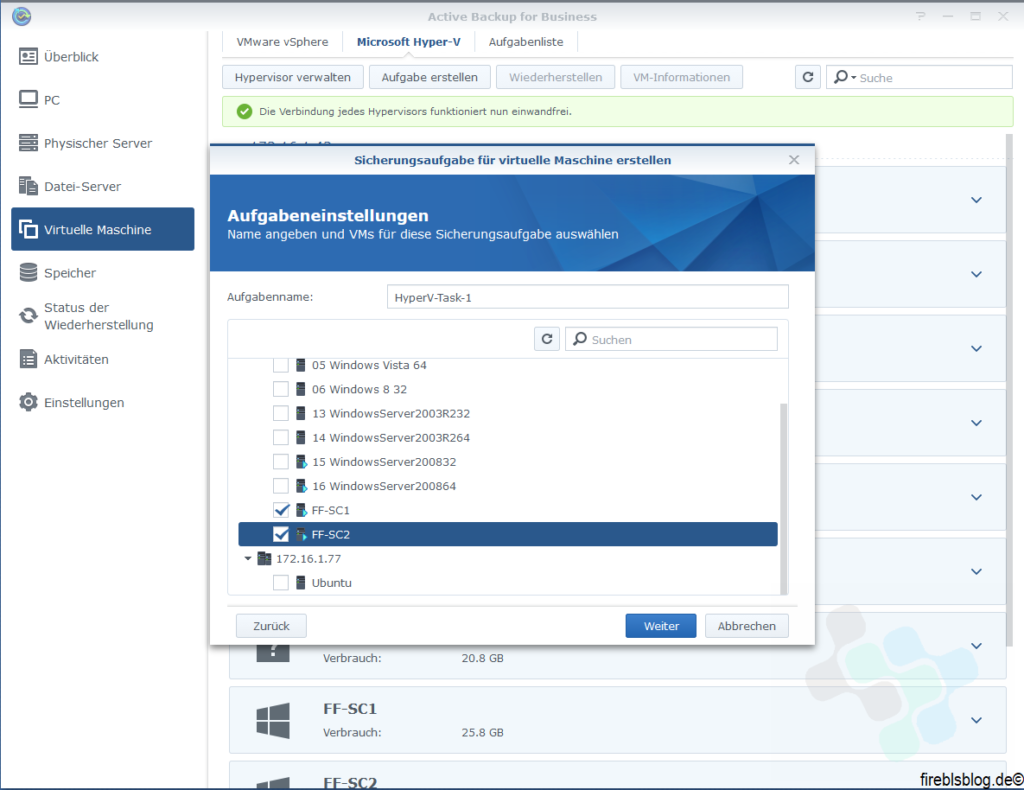The width and height of the screenshot is (1024, 790).
Task: Click the green success checkmark icon
Action: [244, 112]
